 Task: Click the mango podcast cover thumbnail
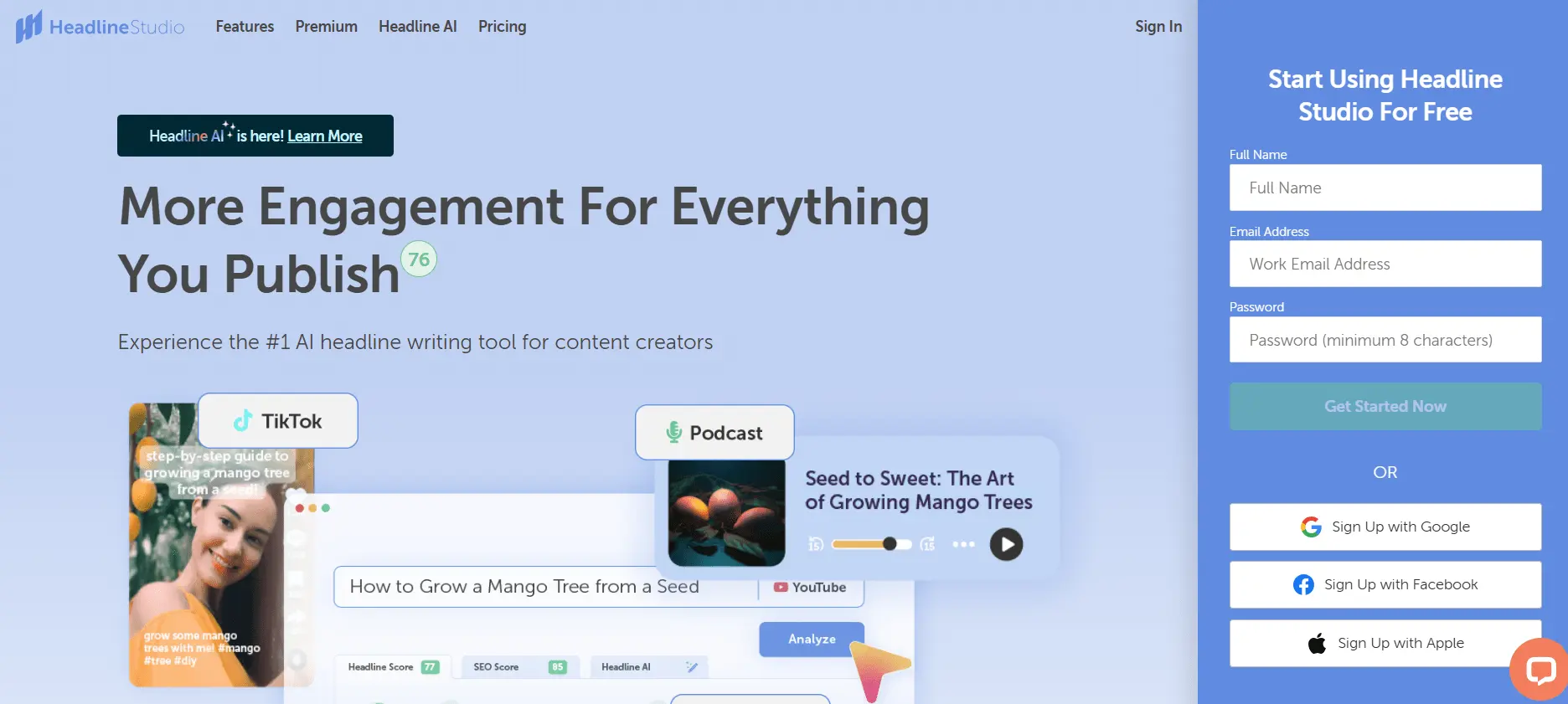[726, 513]
